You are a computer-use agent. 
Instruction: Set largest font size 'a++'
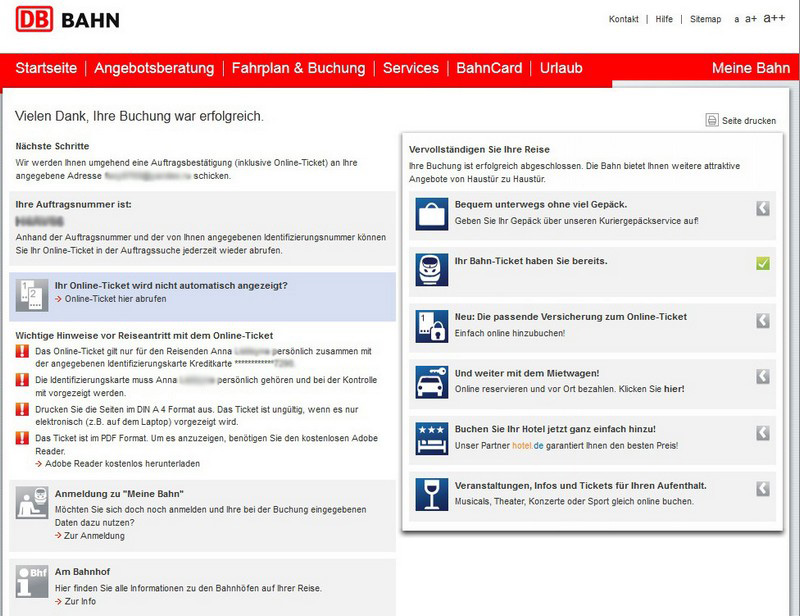(x=774, y=18)
